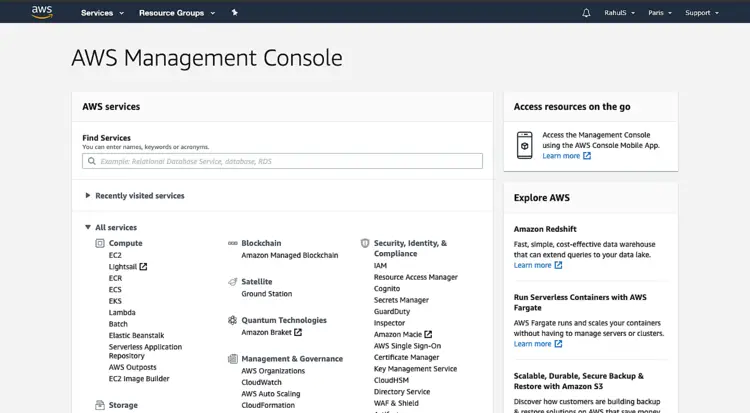Open the EC2 service
750x413 pixels.
tap(115, 255)
